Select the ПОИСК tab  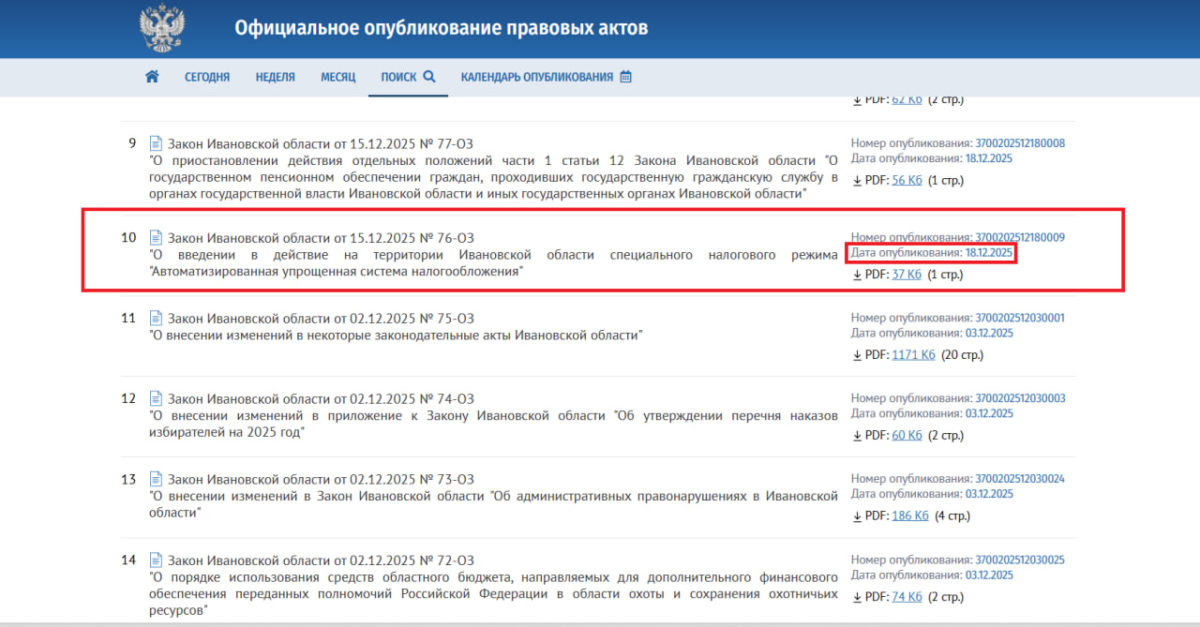408,77
